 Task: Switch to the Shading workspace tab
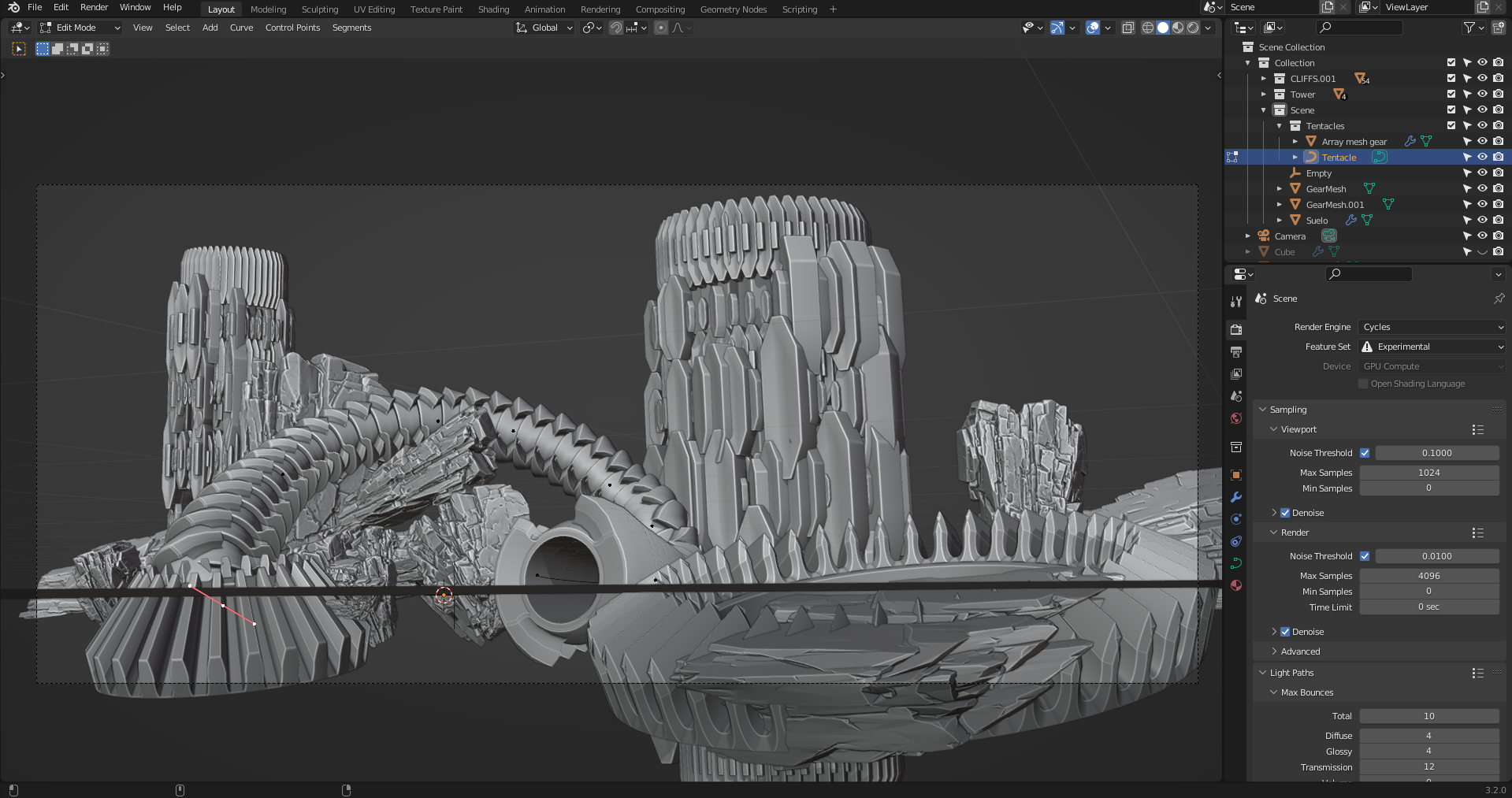(x=493, y=9)
